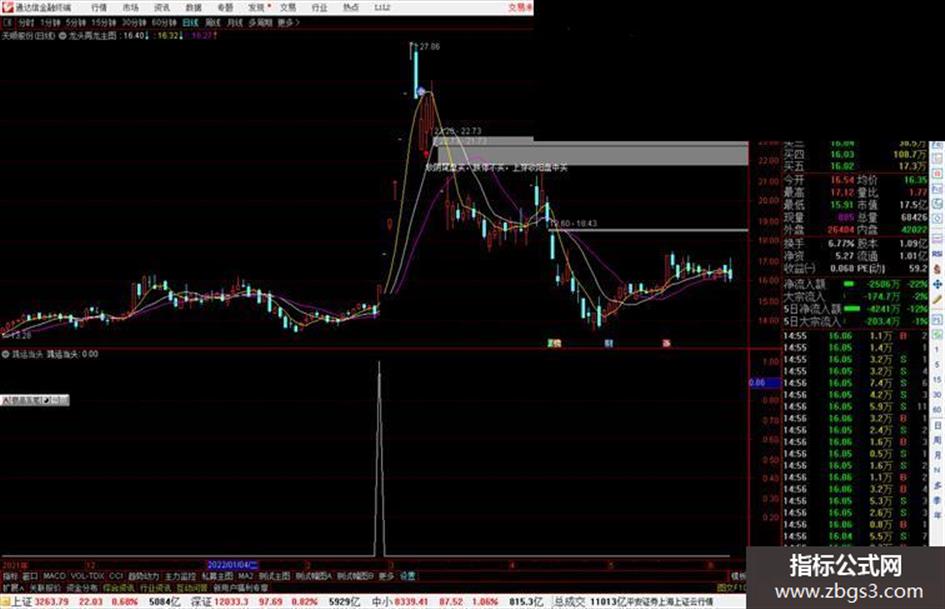
Task: Click the yellow icon before 上证 in status bar
Action: tap(5, 601)
